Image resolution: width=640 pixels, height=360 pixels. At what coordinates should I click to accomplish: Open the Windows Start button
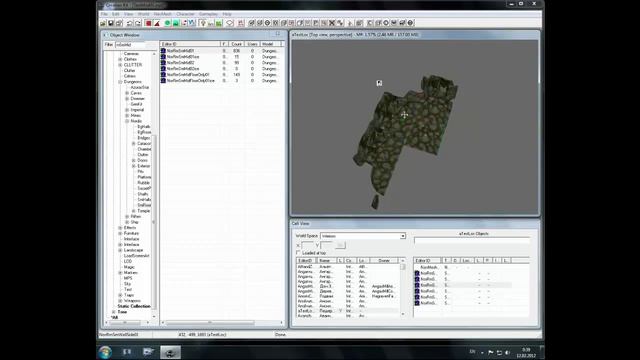(x=105, y=352)
